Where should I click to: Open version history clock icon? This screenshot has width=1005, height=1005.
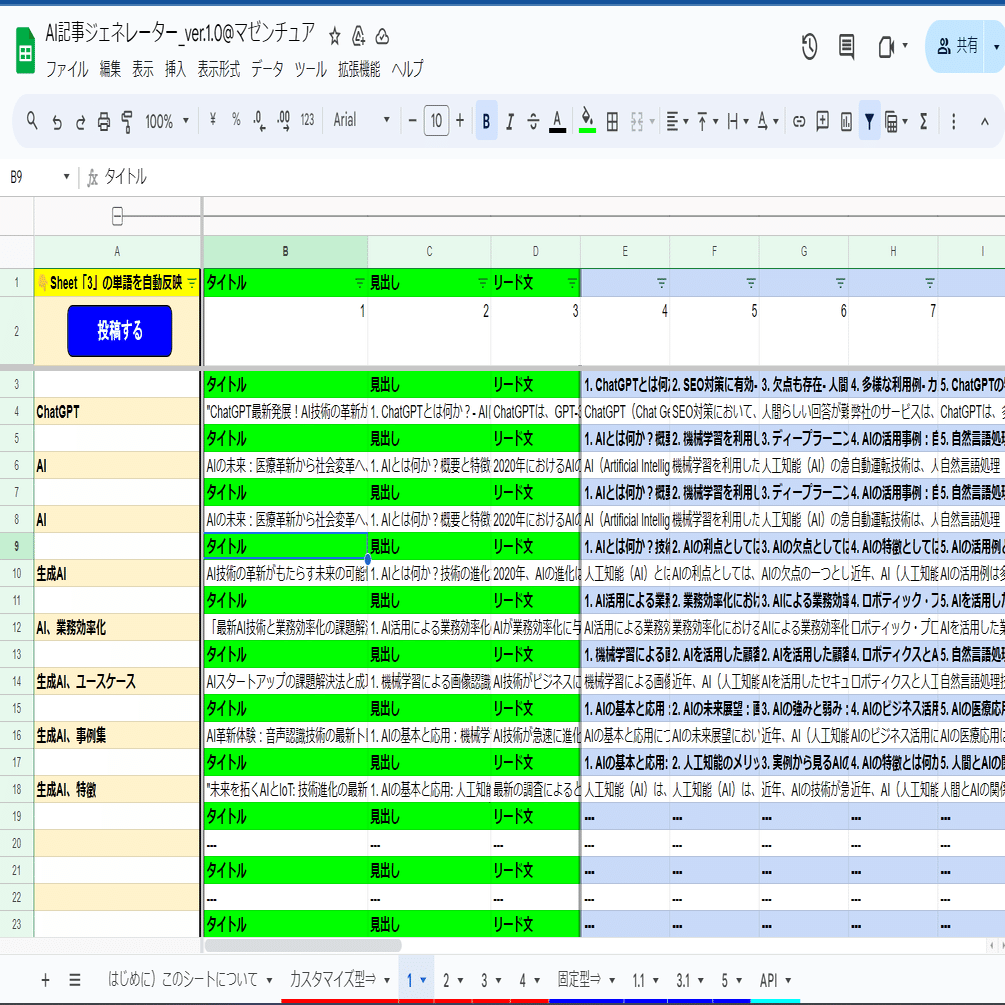[x=809, y=47]
